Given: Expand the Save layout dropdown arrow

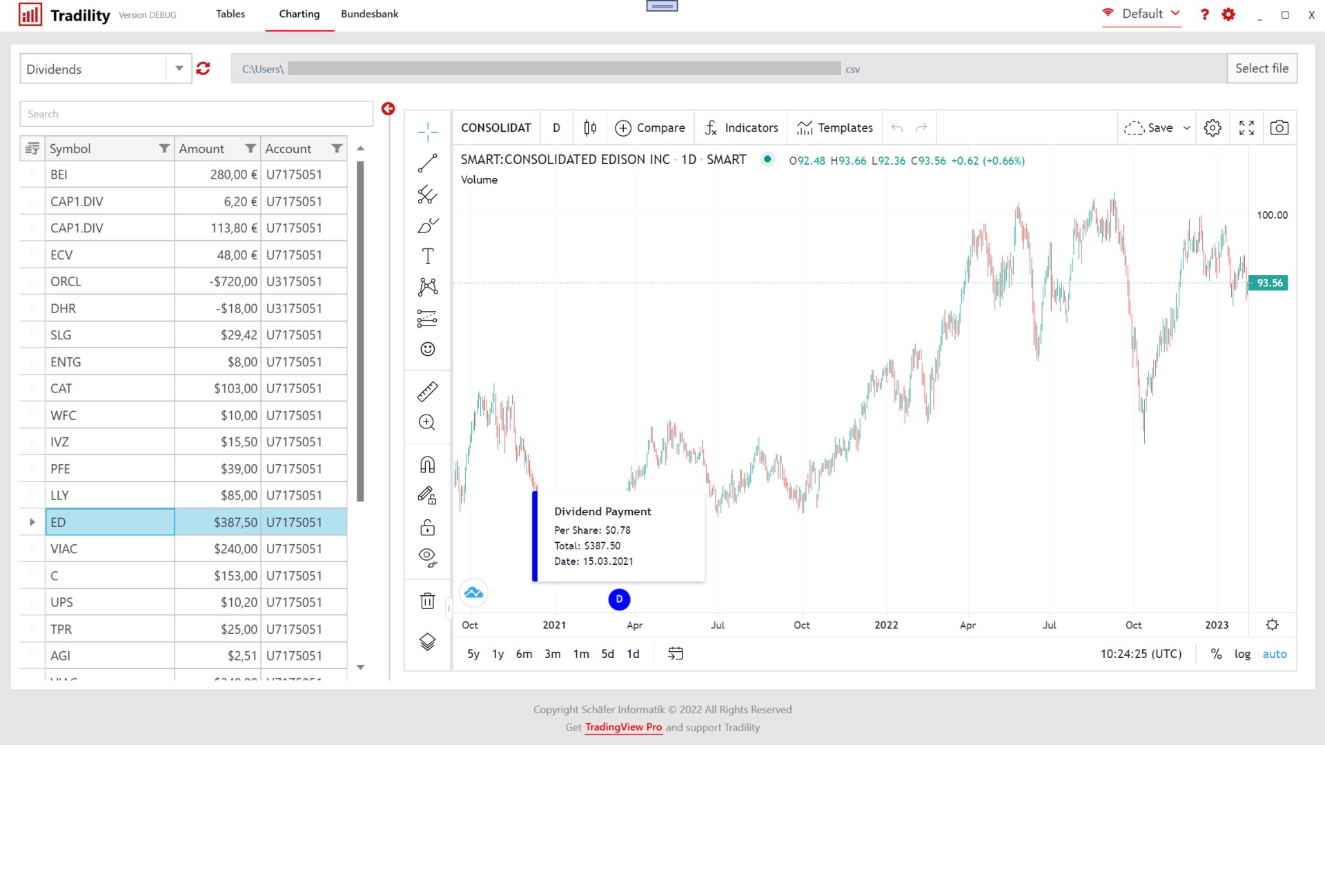Looking at the screenshot, I should (x=1187, y=128).
